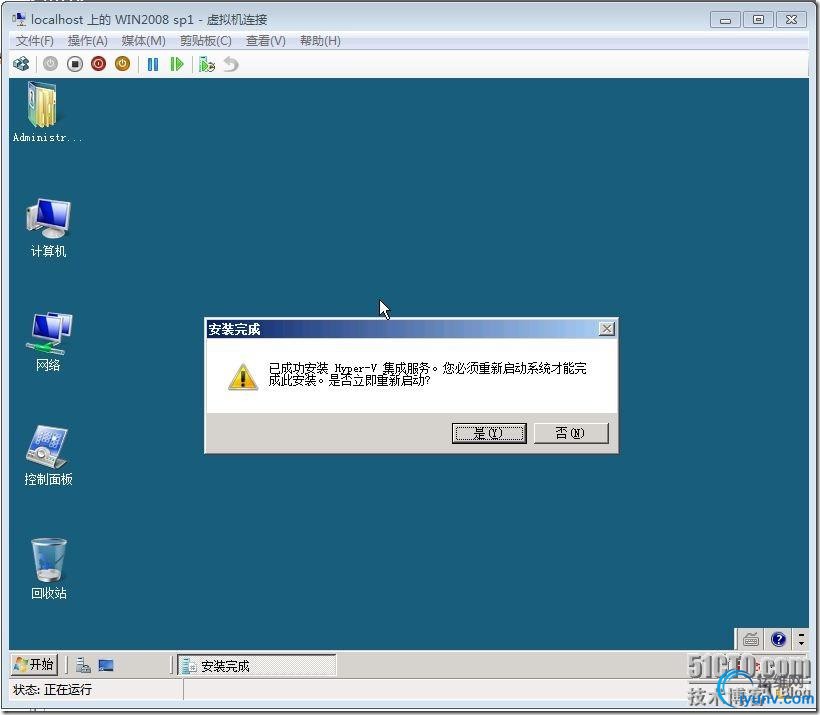Close the 安装完成 dialog
Image resolution: width=820 pixels, height=715 pixels.
(607, 328)
